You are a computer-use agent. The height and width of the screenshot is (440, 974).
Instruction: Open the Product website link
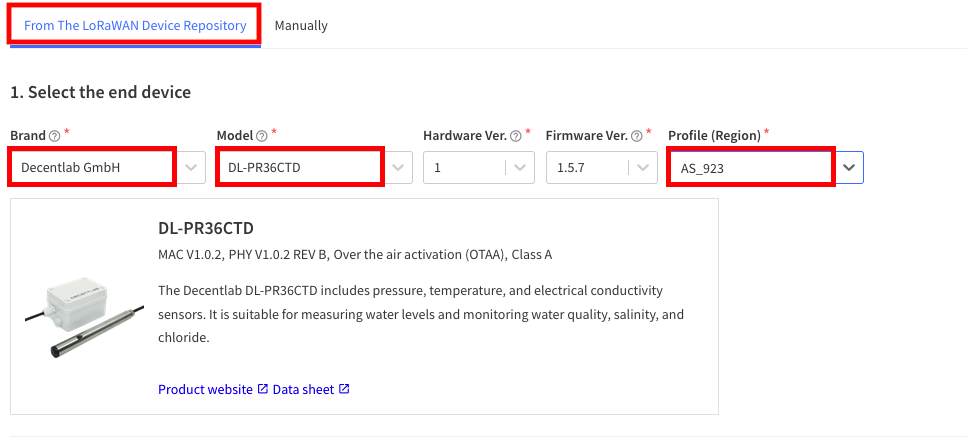click(x=206, y=389)
